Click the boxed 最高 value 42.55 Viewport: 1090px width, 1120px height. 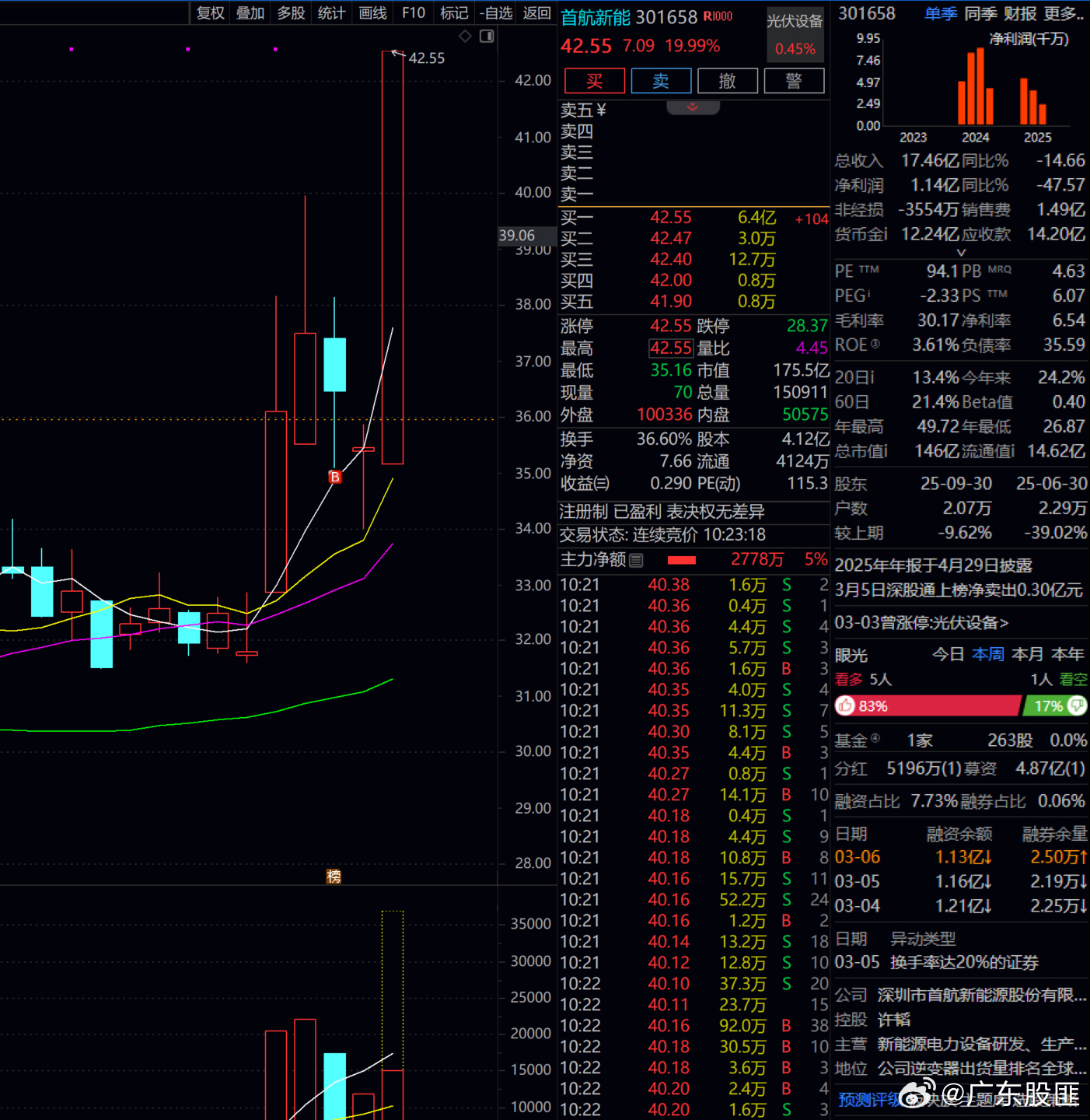click(x=671, y=348)
